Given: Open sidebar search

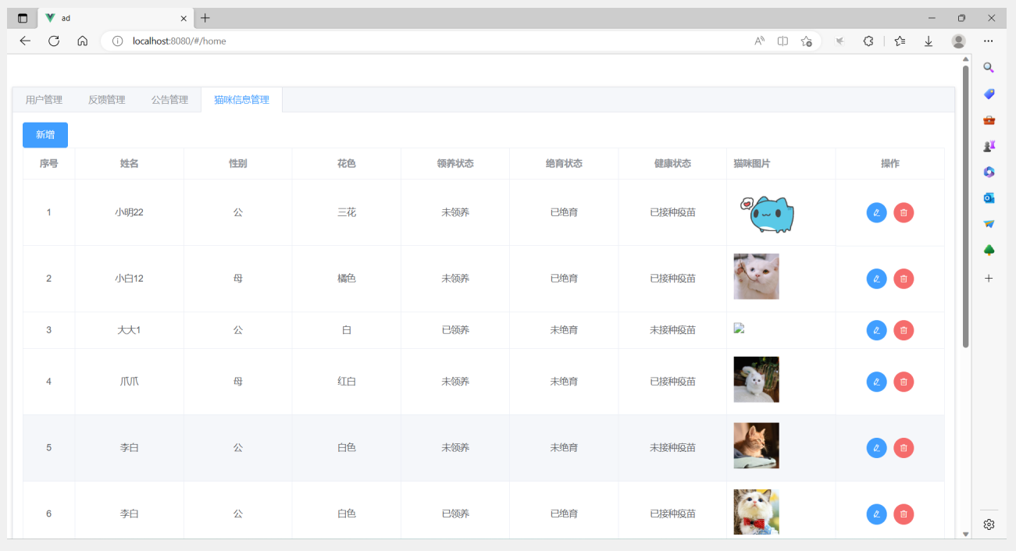Looking at the screenshot, I should tap(989, 67).
